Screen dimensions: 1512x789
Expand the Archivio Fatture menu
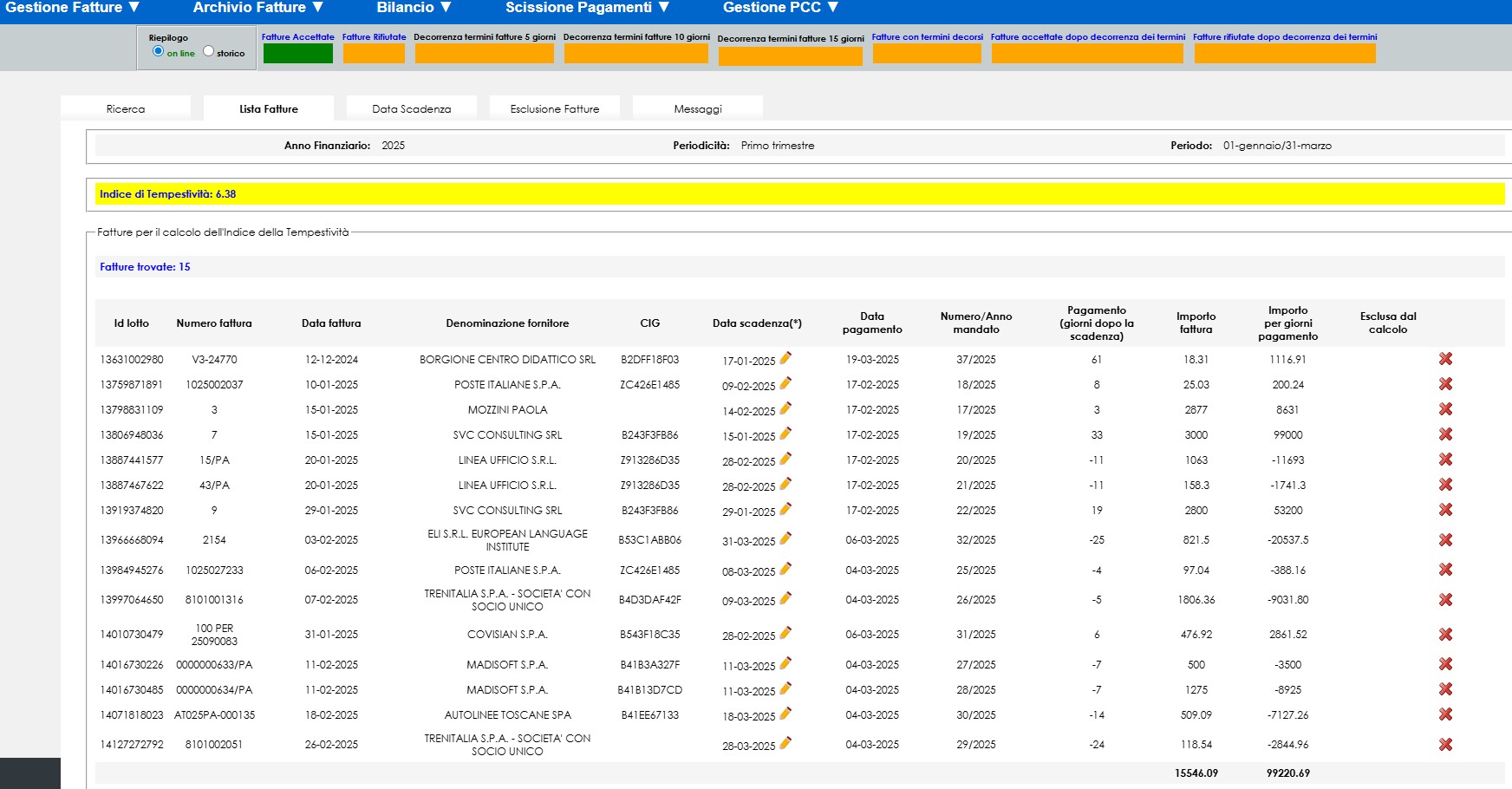click(258, 8)
